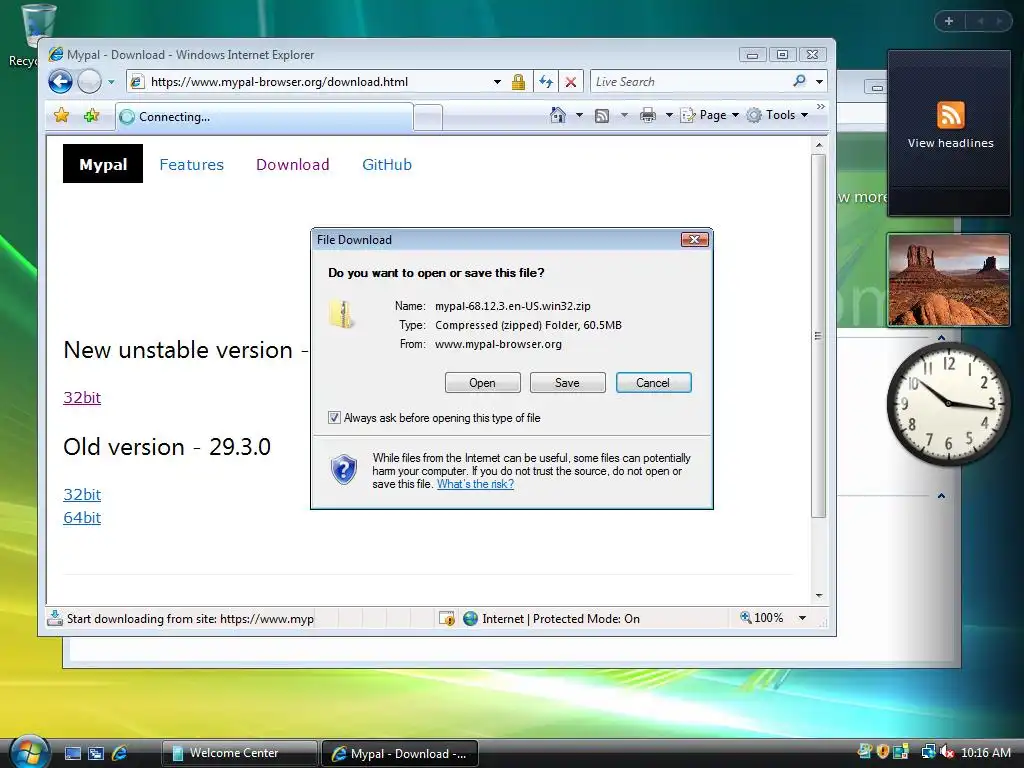This screenshot has width=1024, height=768.
Task: Click inside the Live Search box
Action: (689, 82)
